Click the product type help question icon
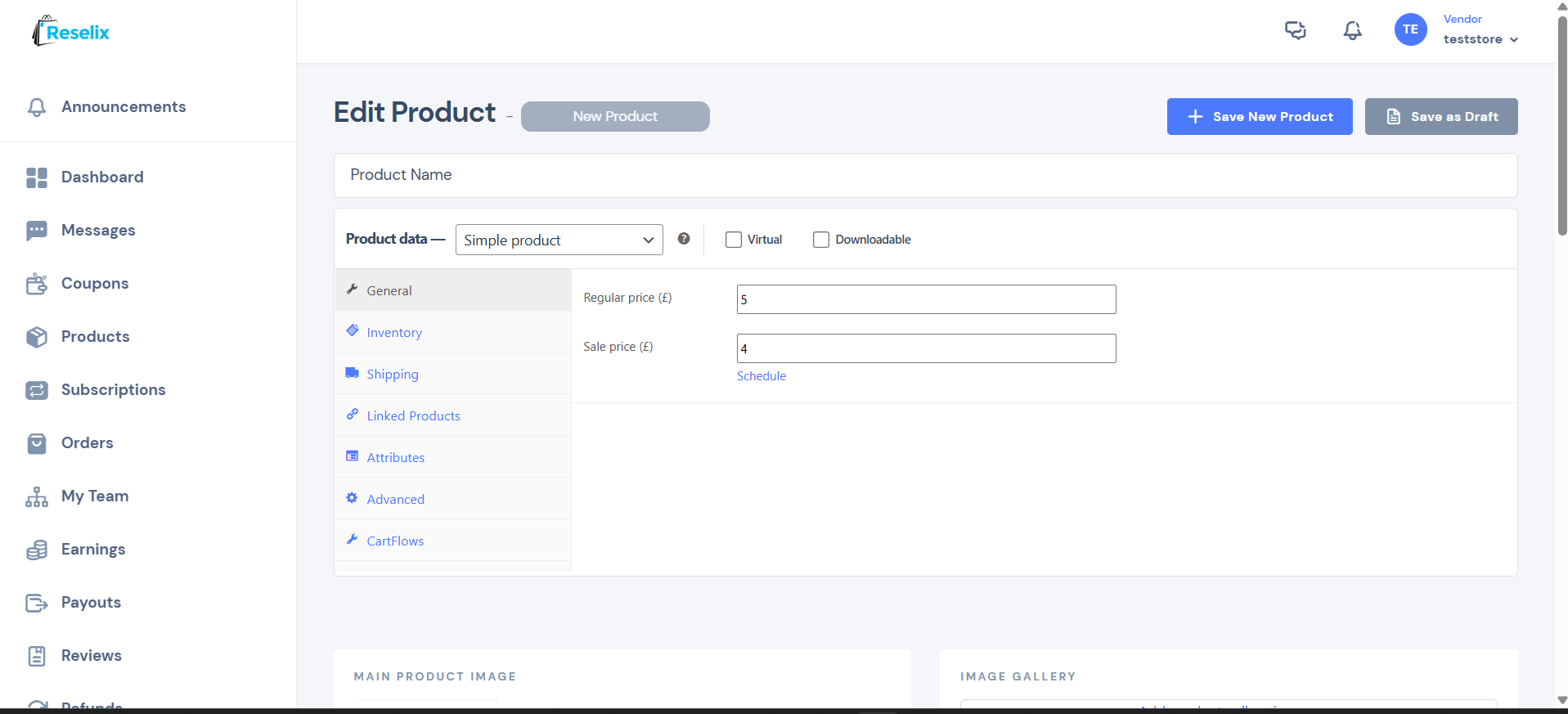1568x714 pixels. (684, 239)
